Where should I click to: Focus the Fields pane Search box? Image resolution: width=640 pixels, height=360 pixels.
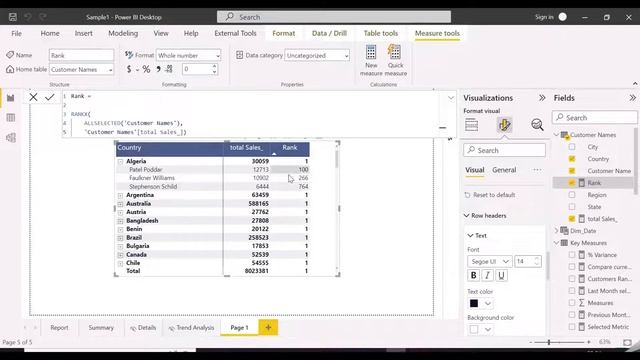click(x=595, y=118)
